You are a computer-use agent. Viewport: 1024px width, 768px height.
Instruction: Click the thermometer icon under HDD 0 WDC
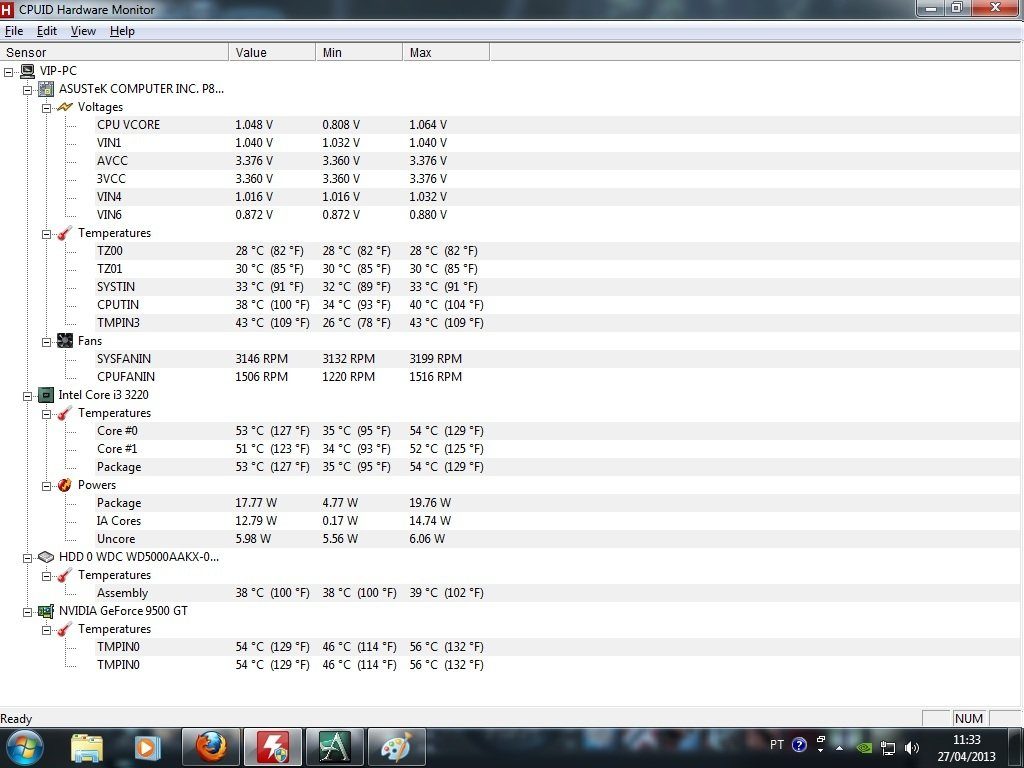65,575
